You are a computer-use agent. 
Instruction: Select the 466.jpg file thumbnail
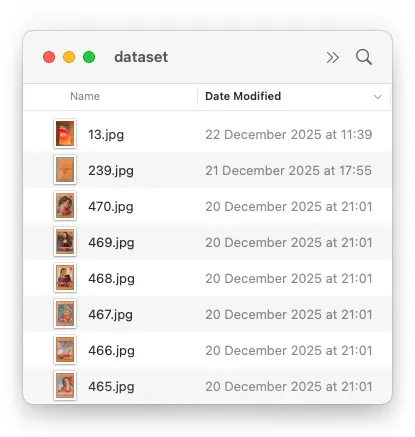[x=65, y=350]
